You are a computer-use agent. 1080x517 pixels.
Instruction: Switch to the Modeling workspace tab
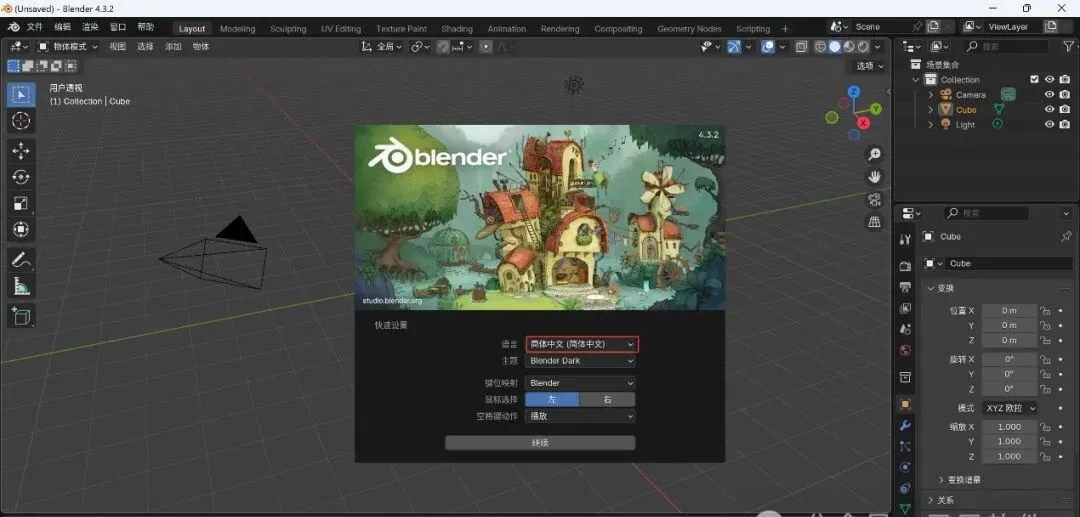click(237, 29)
